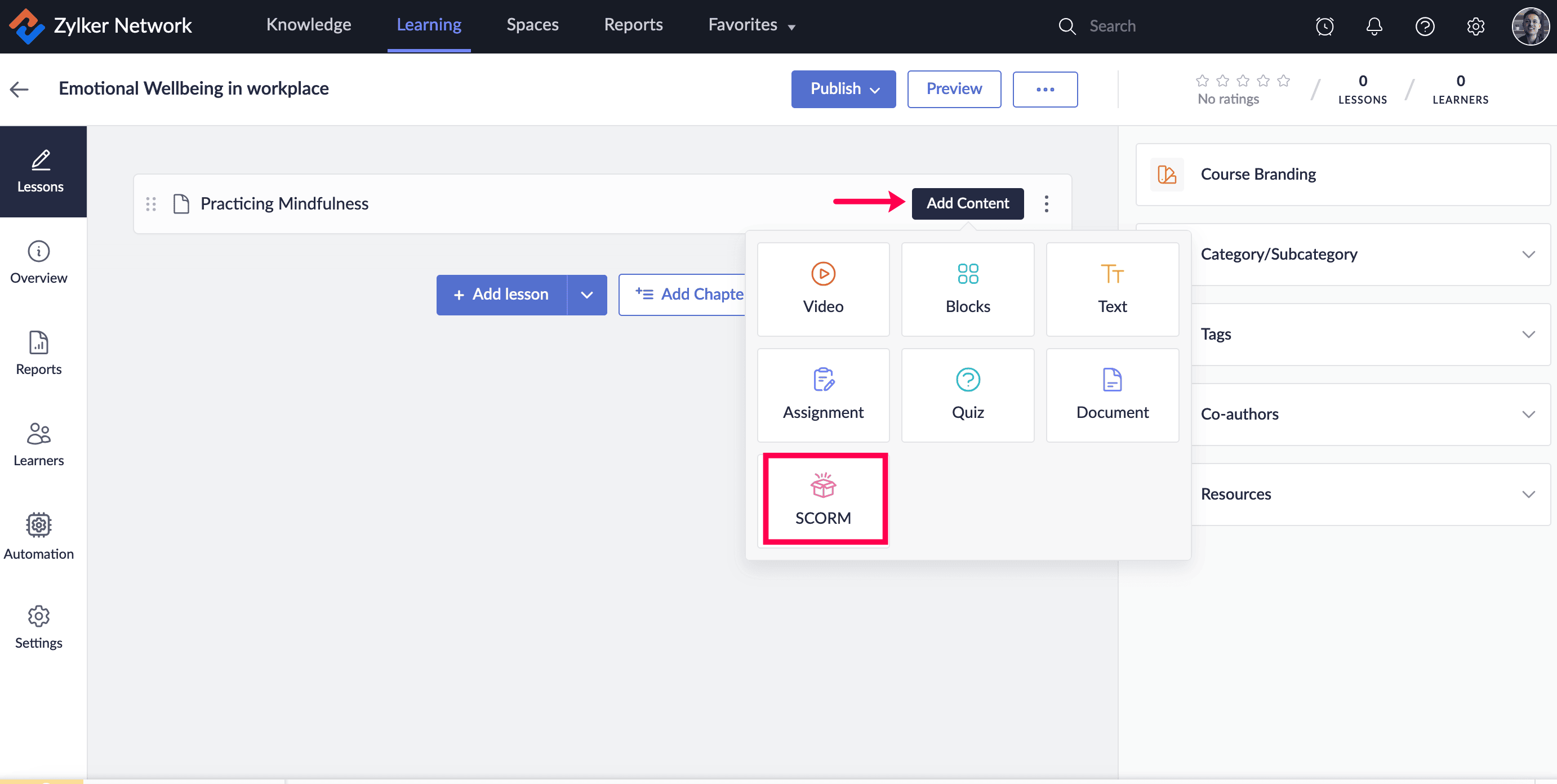The width and height of the screenshot is (1557, 784).
Task: Select the SCORM content type
Action: coord(824,498)
